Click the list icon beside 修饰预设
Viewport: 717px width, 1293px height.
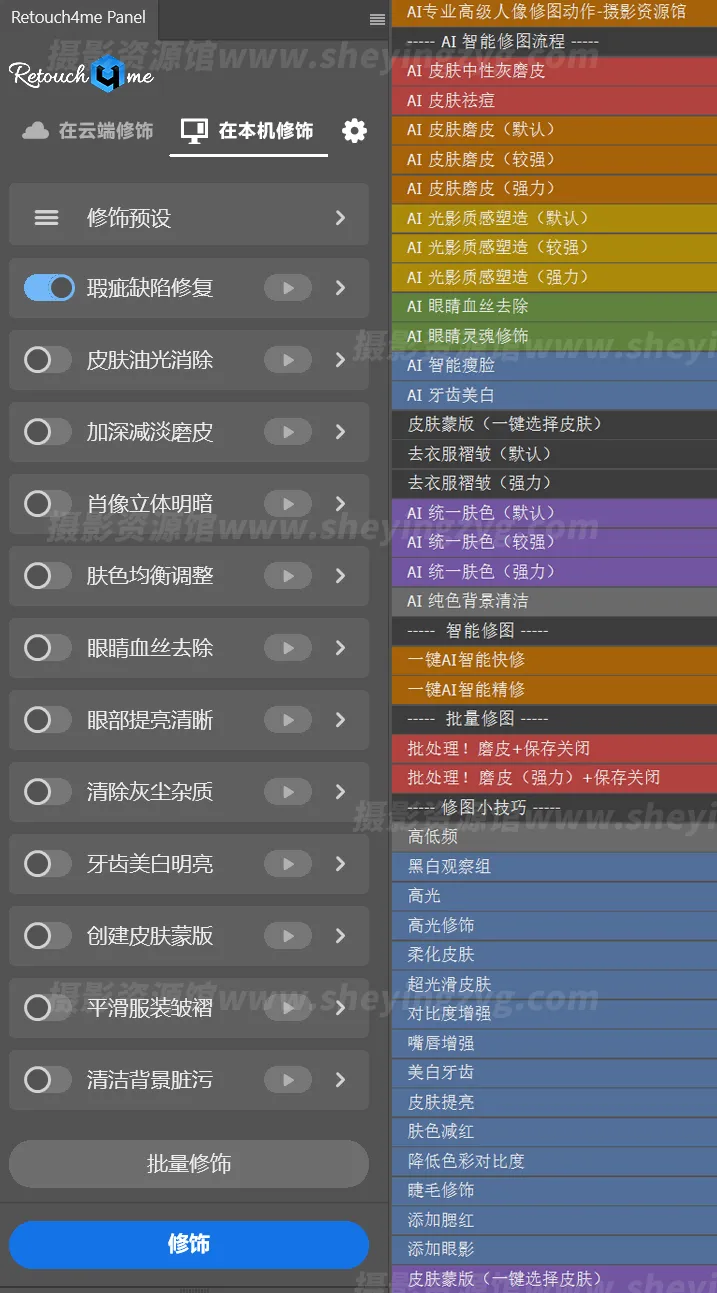click(x=47, y=218)
